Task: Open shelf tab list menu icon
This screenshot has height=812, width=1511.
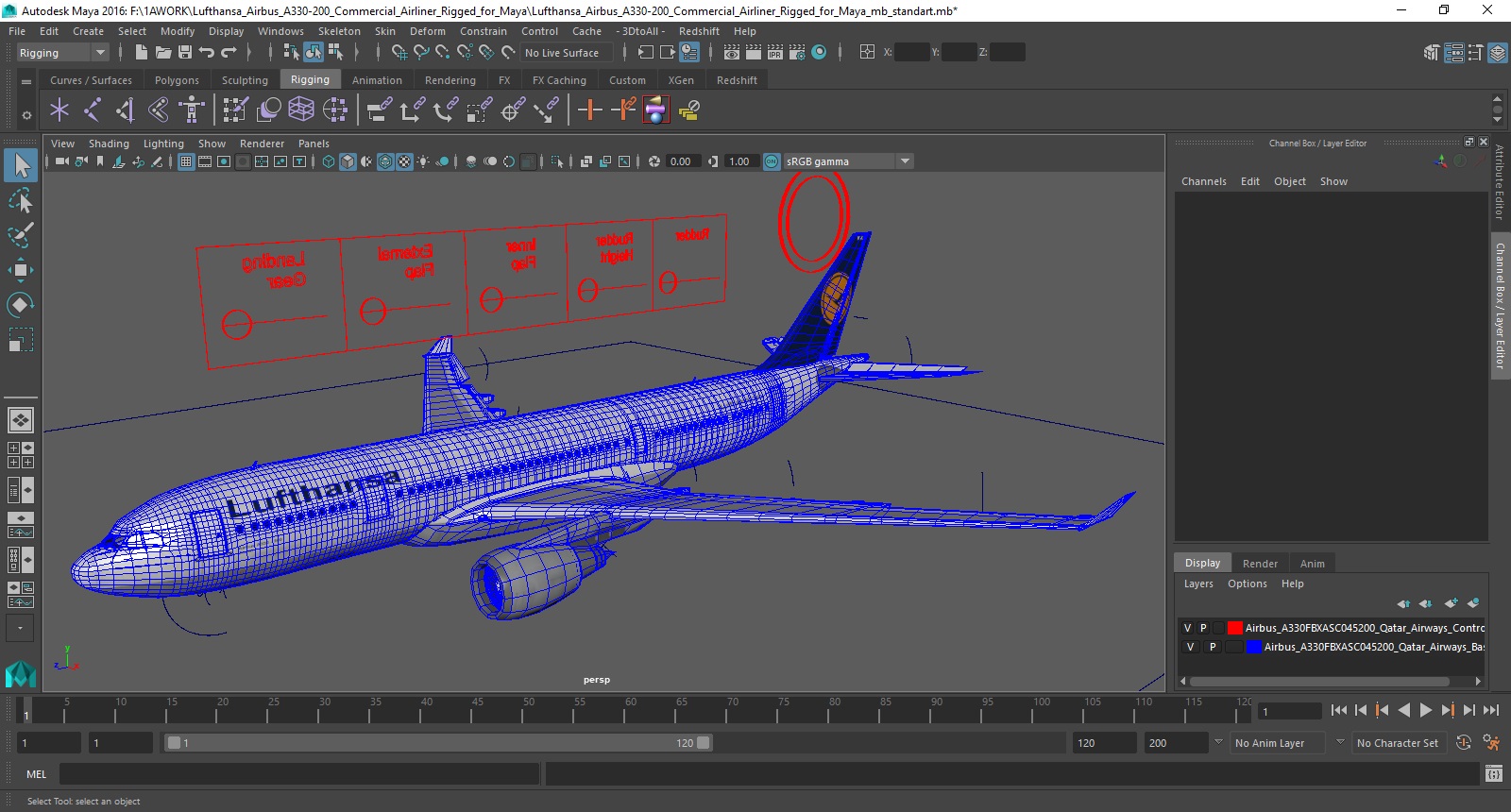Action: [26, 81]
